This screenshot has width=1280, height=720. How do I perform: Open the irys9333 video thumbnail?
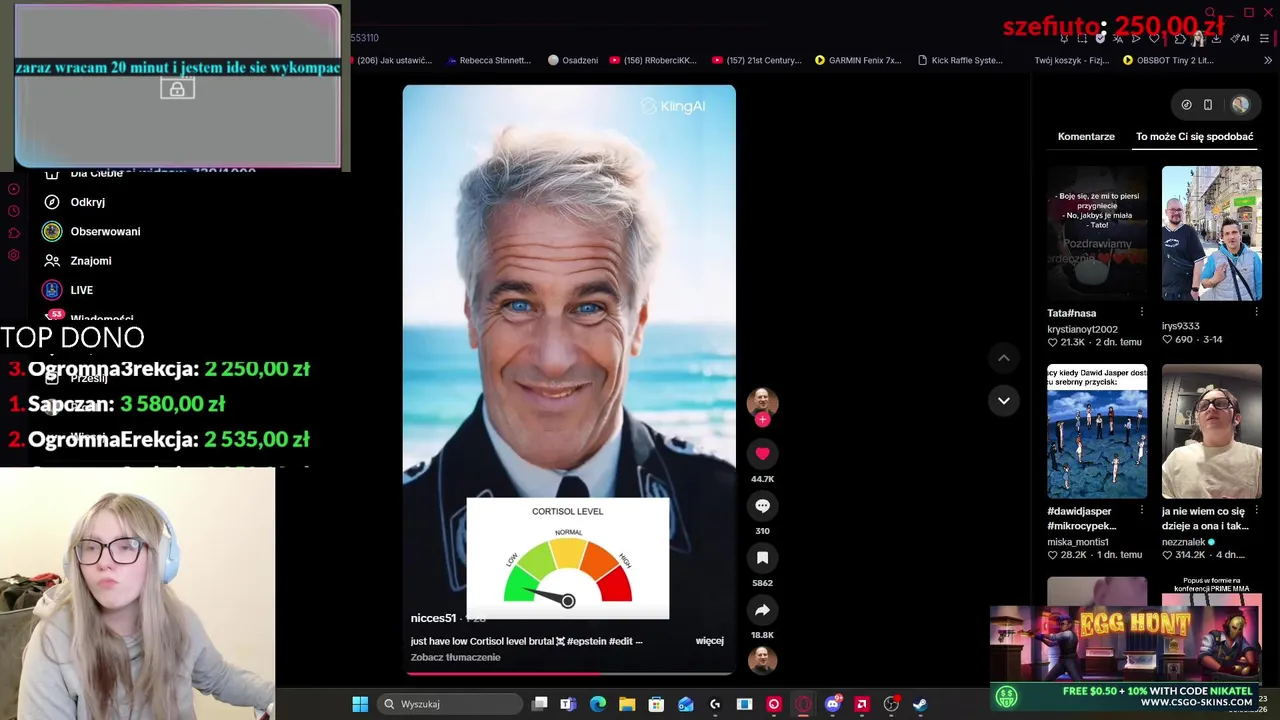[x=1212, y=233]
